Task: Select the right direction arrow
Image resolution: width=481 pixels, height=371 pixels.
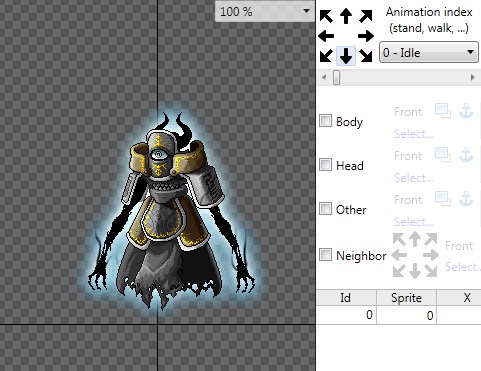Action: pyautogui.click(x=366, y=36)
